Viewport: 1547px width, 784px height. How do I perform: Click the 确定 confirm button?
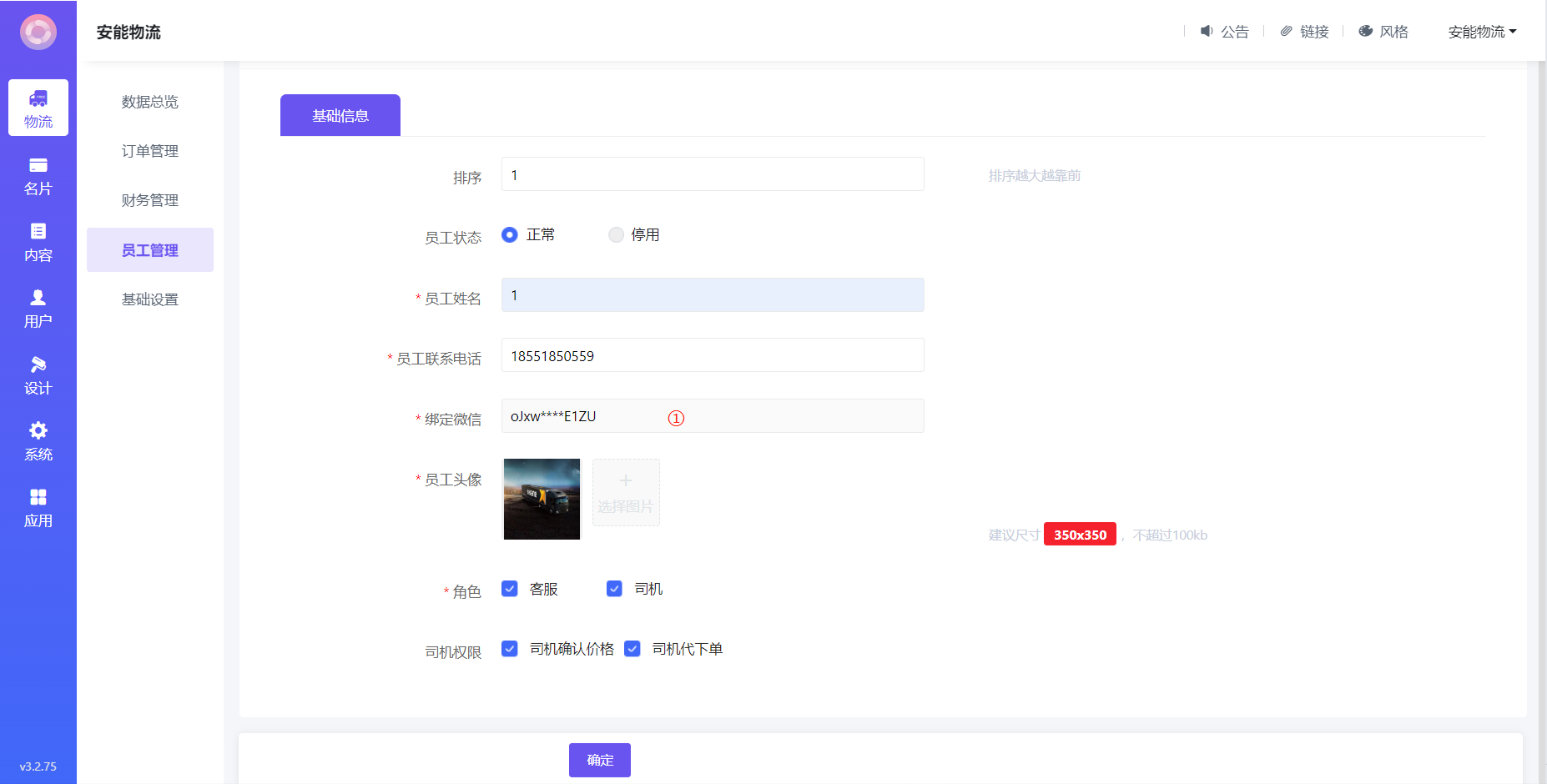click(x=600, y=760)
